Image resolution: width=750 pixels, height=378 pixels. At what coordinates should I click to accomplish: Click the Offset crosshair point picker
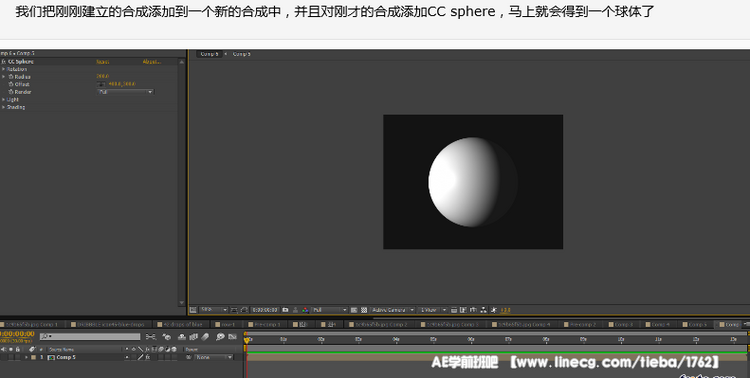click(x=101, y=84)
